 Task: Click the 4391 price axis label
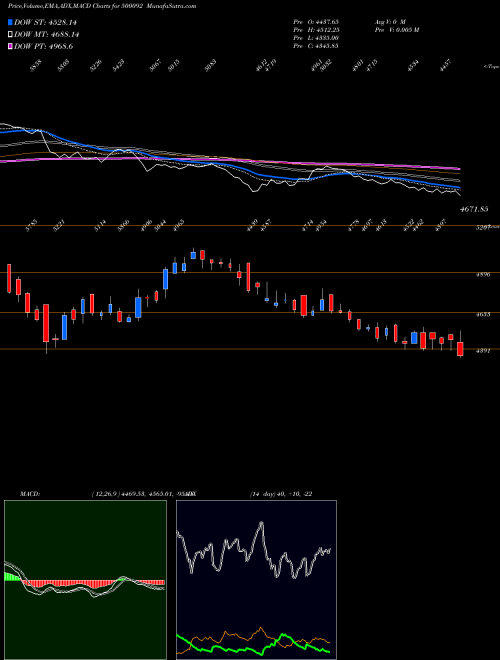[x=483, y=351]
